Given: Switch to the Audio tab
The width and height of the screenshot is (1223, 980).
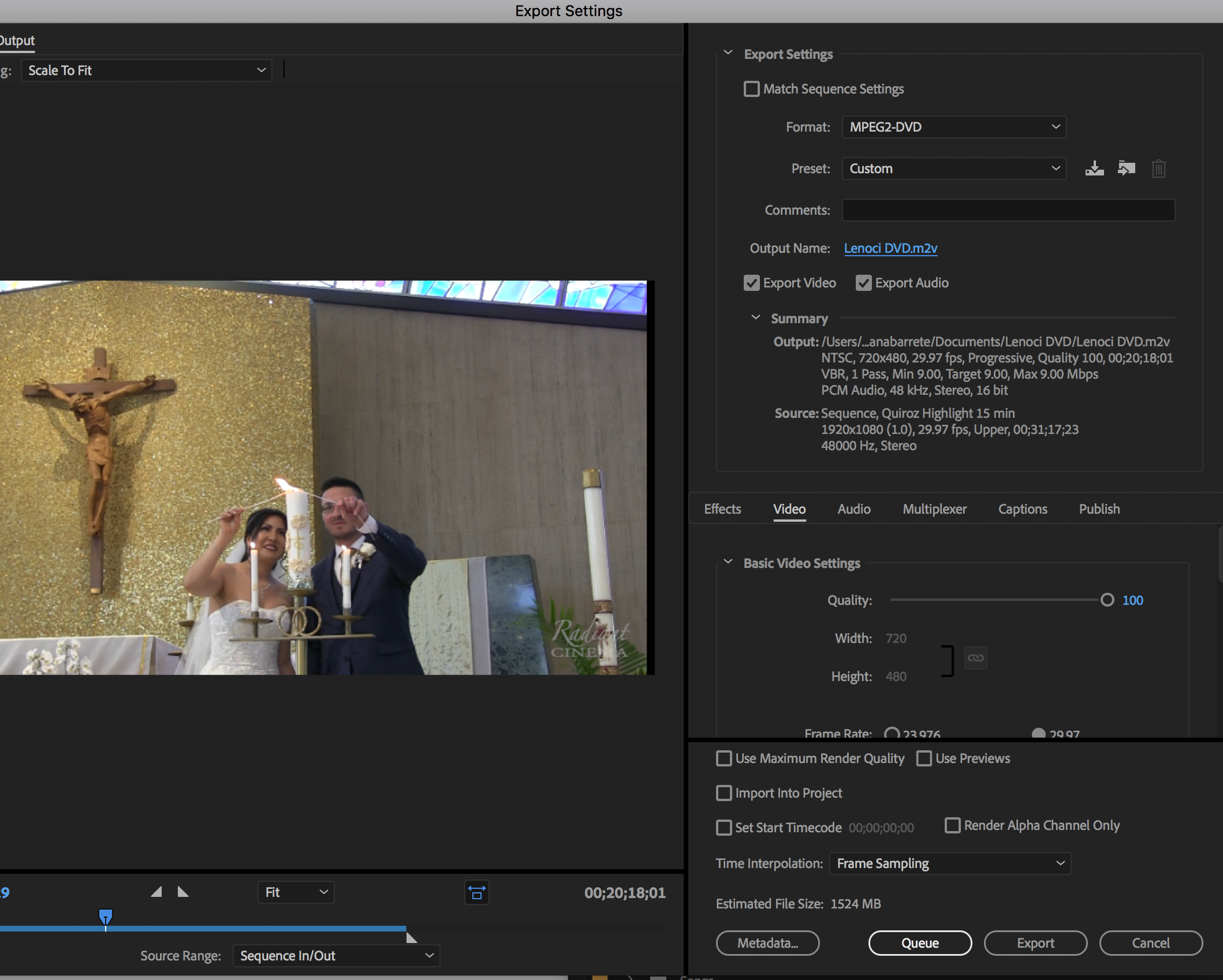Looking at the screenshot, I should (853, 509).
